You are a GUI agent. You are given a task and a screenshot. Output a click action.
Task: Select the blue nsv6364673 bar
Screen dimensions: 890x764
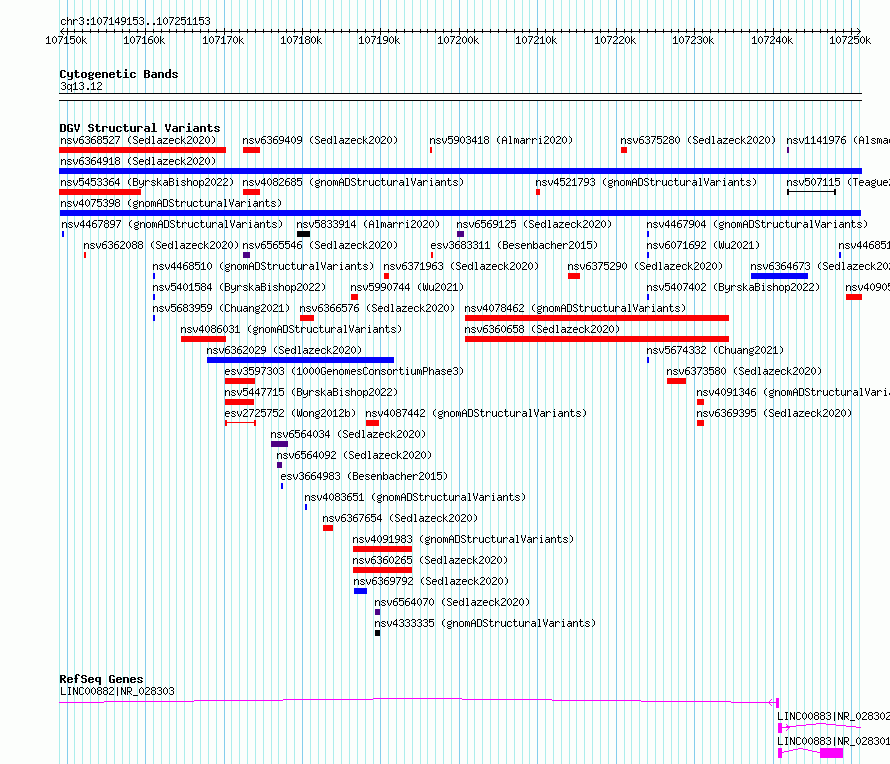point(779,276)
